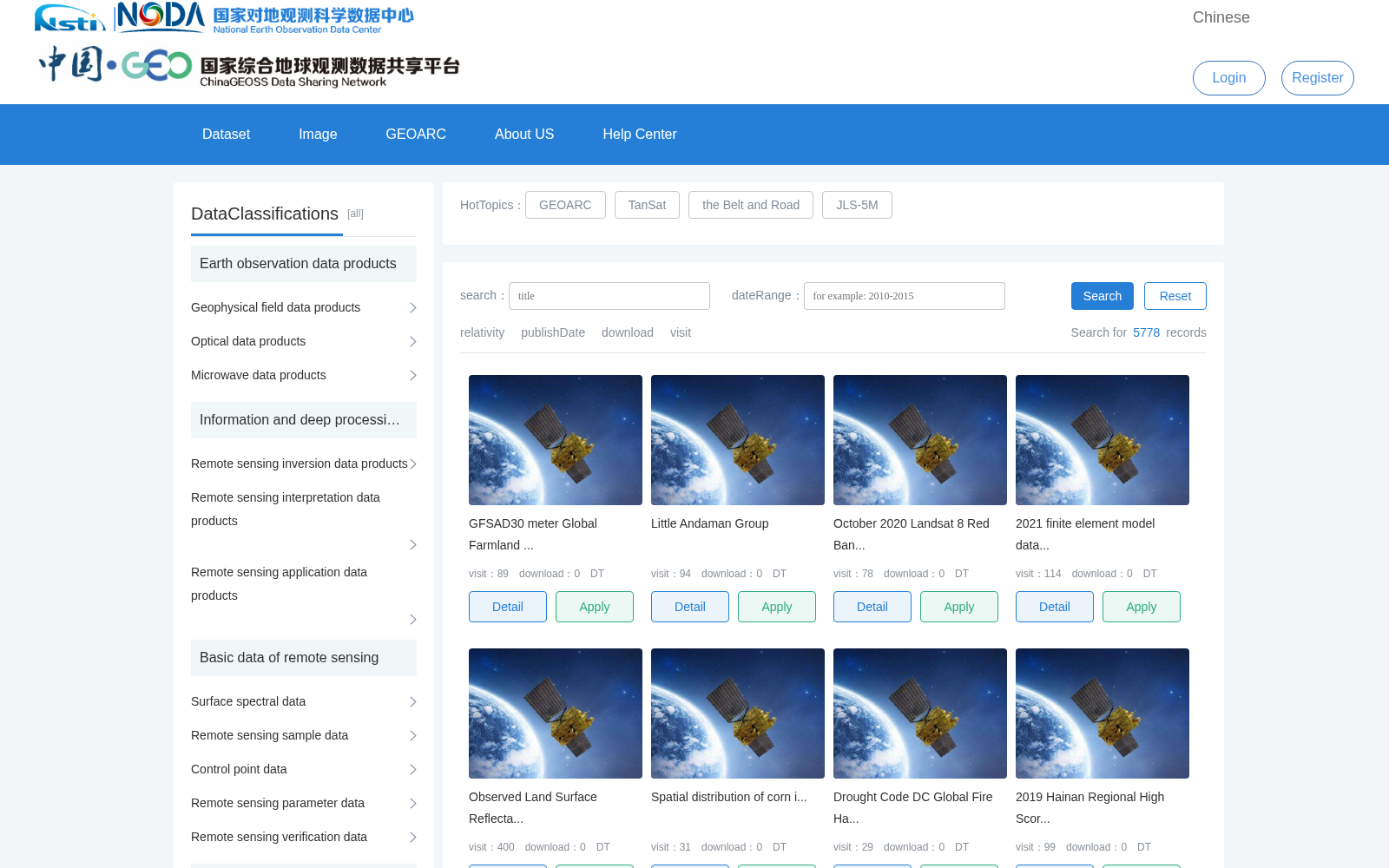
Task: Open Little Andaman Group thumbnail
Action: [738, 440]
